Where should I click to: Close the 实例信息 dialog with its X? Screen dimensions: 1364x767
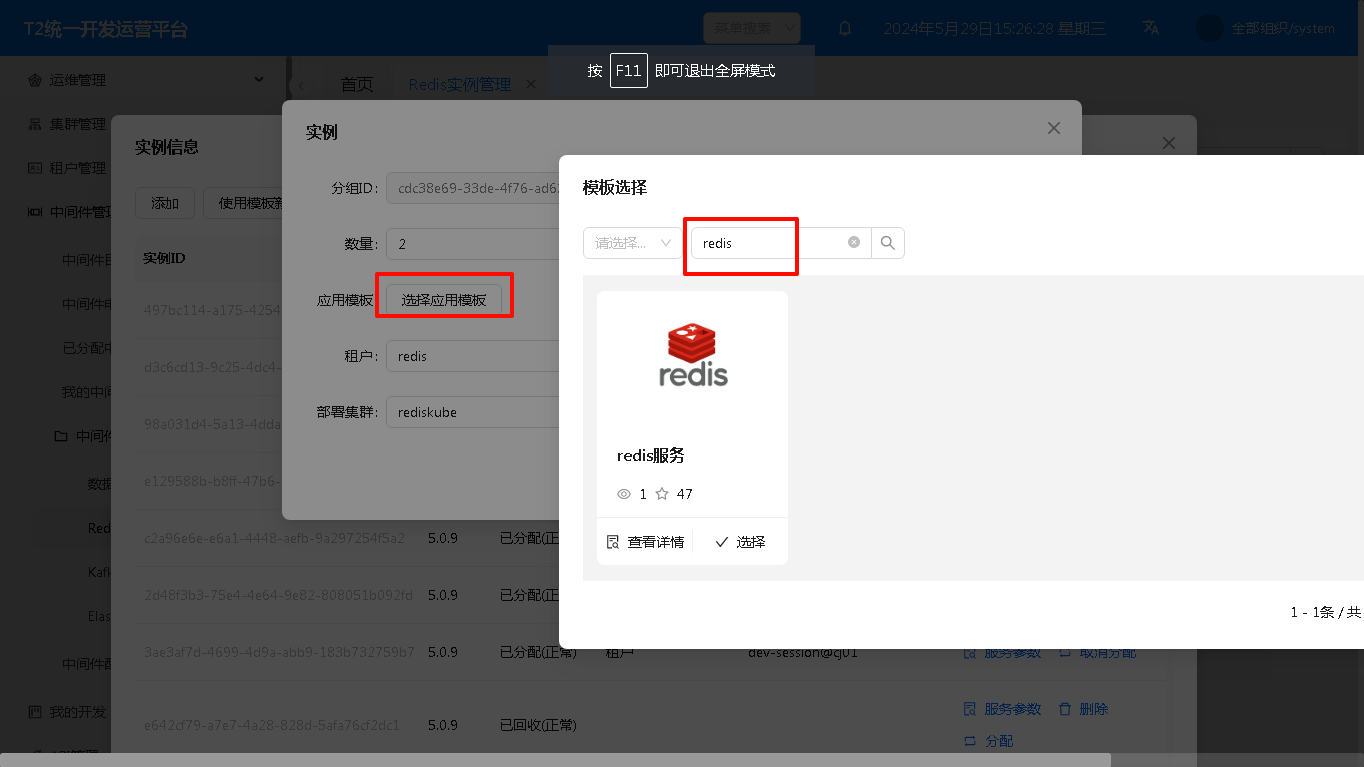pos(1169,144)
